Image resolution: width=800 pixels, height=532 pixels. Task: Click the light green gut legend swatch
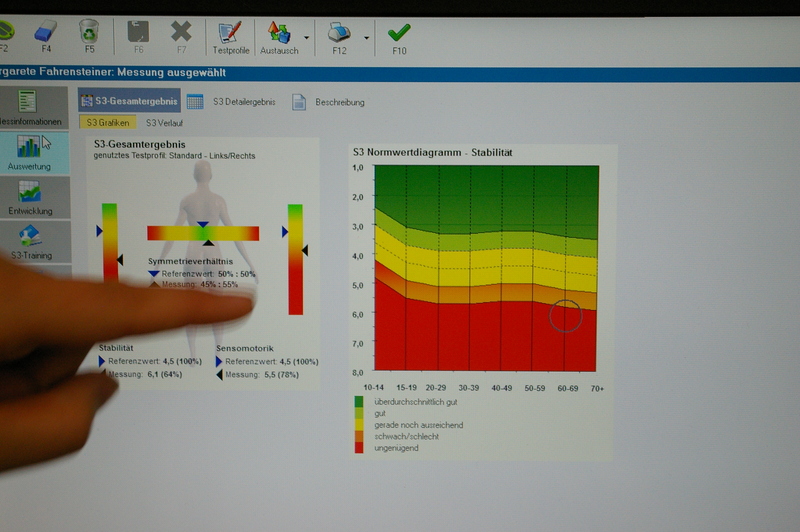click(x=359, y=413)
